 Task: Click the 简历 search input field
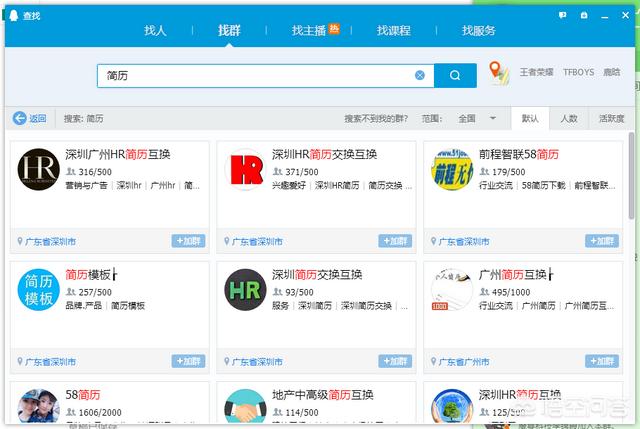[255, 75]
